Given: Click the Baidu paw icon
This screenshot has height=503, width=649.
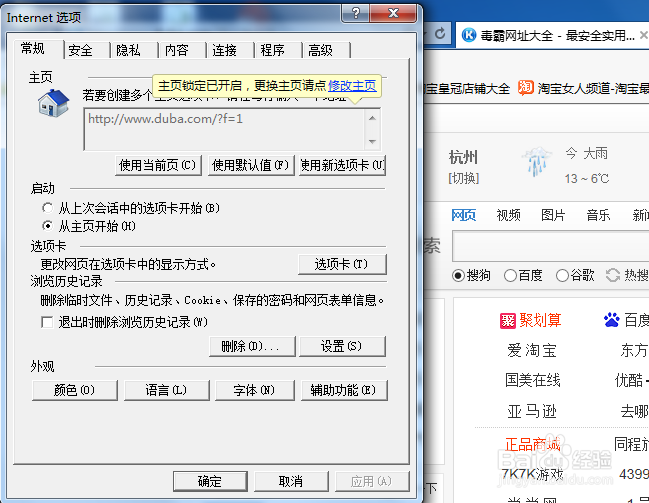Looking at the screenshot, I should coord(611,320).
